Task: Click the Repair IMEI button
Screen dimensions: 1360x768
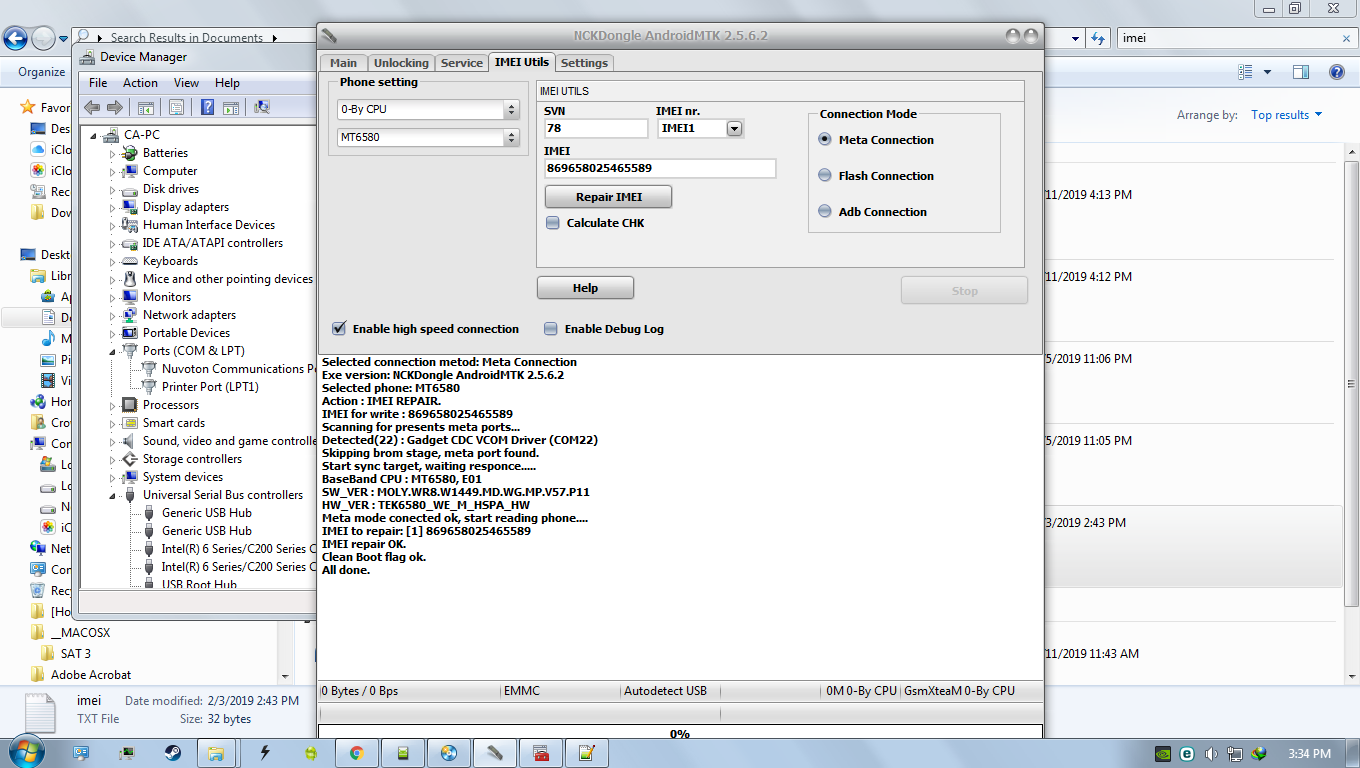Action: 608,197
